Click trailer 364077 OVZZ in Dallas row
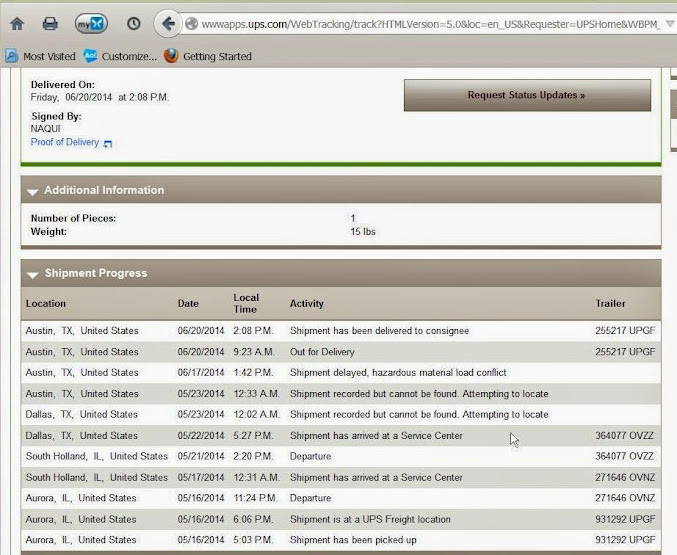This screenshot has height=555, width=677. pyautogui.click(x=624, y=436)
